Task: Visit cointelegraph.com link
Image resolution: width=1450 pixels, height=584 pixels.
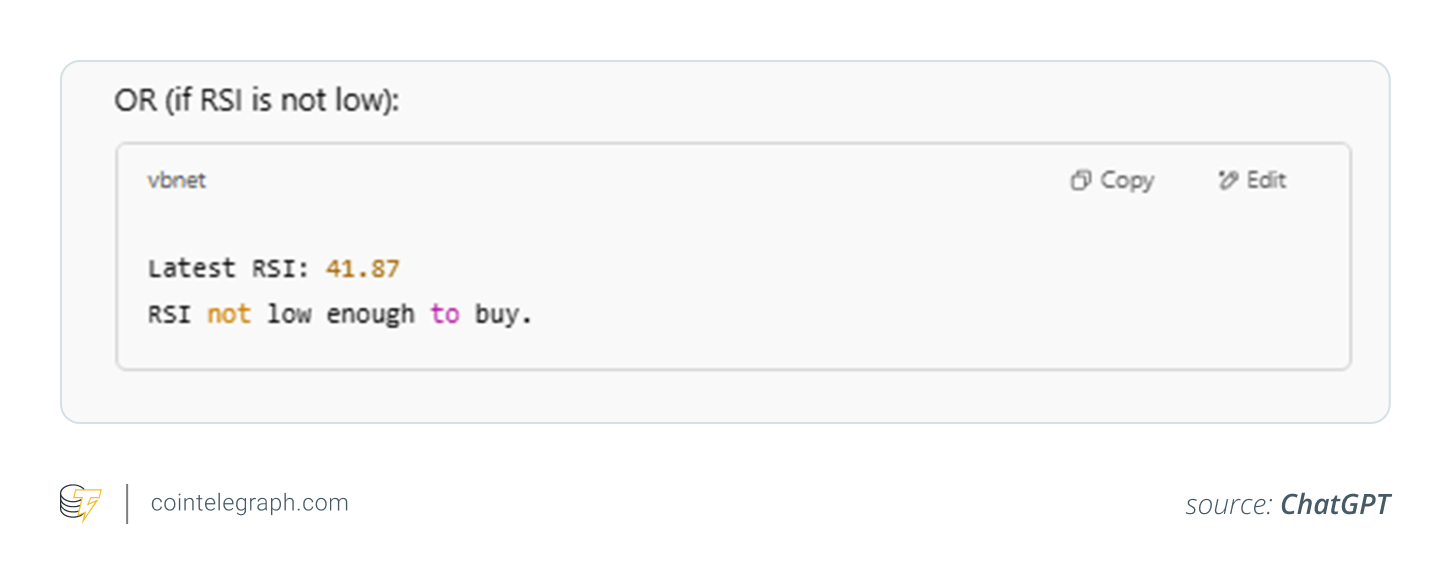Action: tap(248, 502)
